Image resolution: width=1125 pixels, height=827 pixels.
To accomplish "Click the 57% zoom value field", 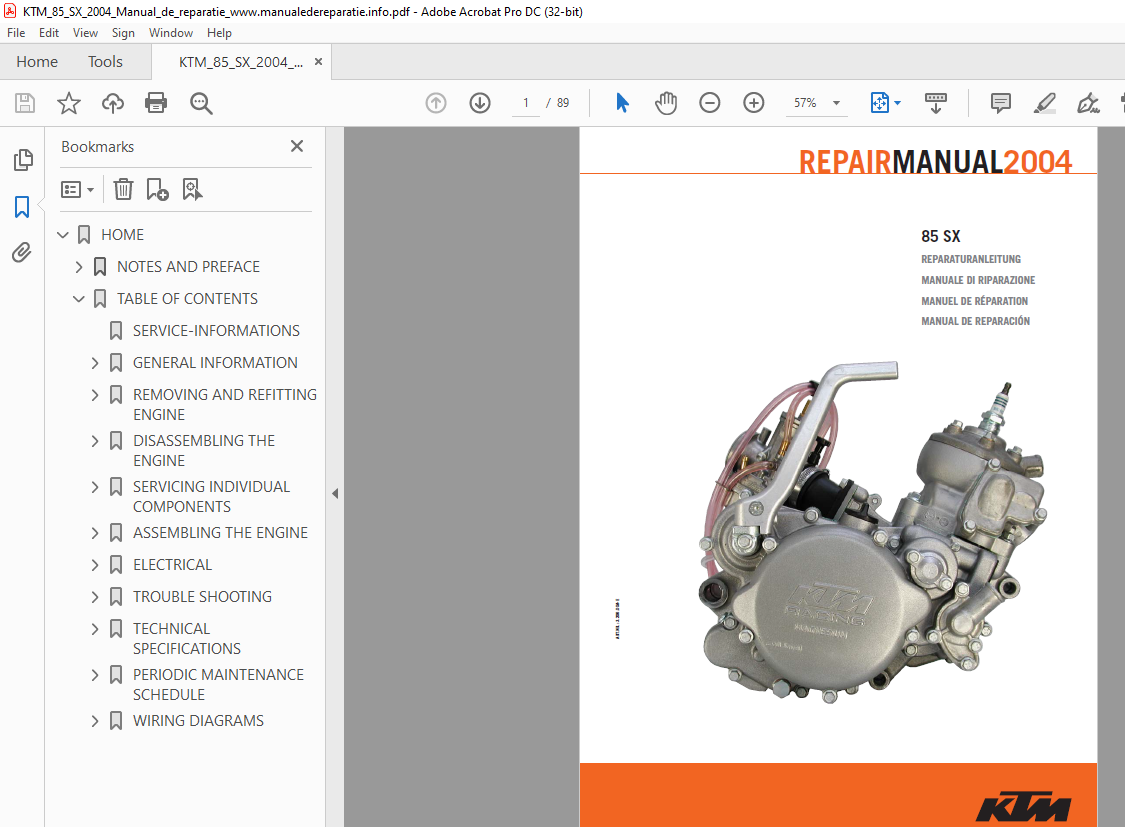I will [805, 103].
